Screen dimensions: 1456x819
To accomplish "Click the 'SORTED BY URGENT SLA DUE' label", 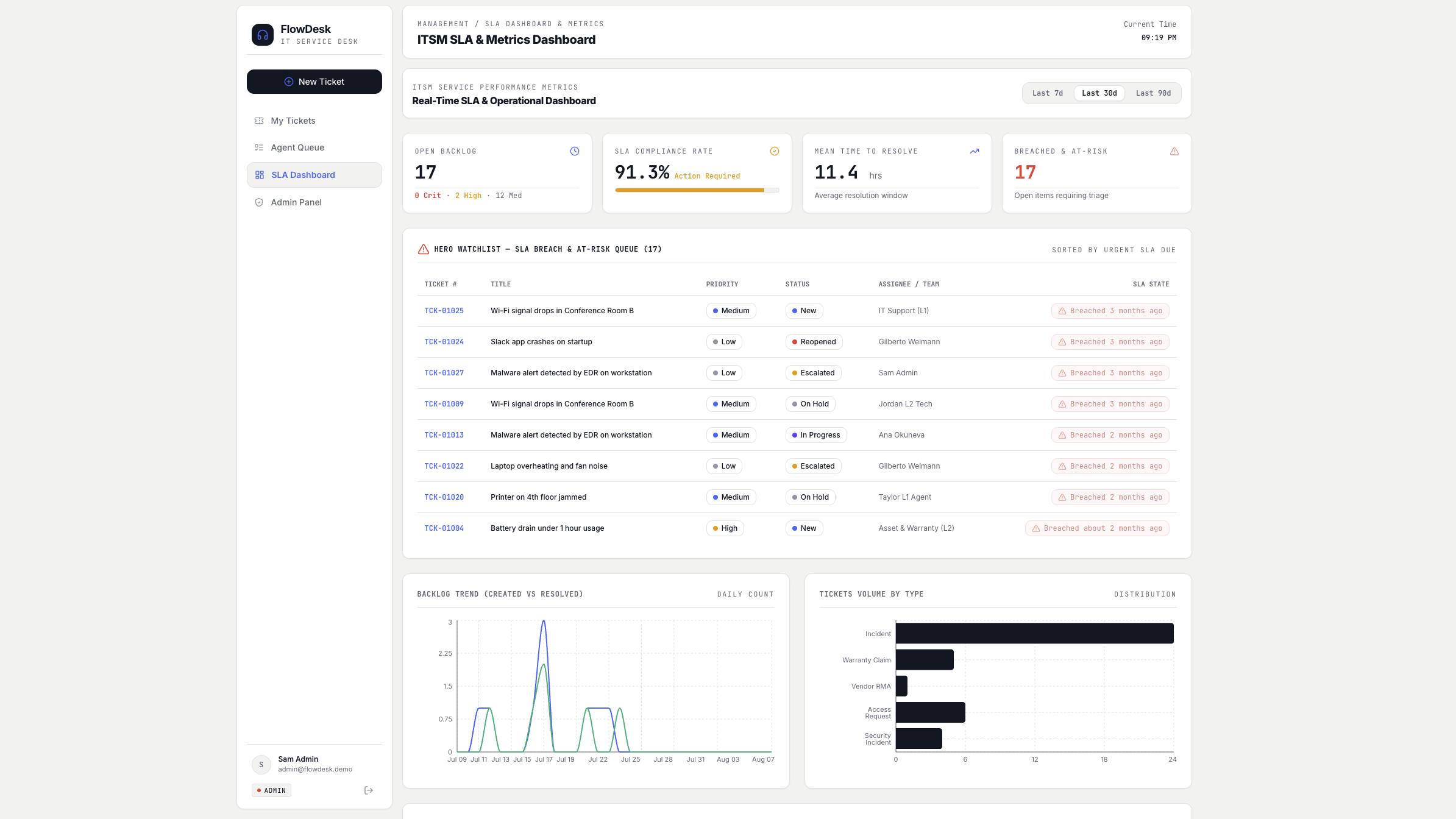I will (x=1113, y=250).
